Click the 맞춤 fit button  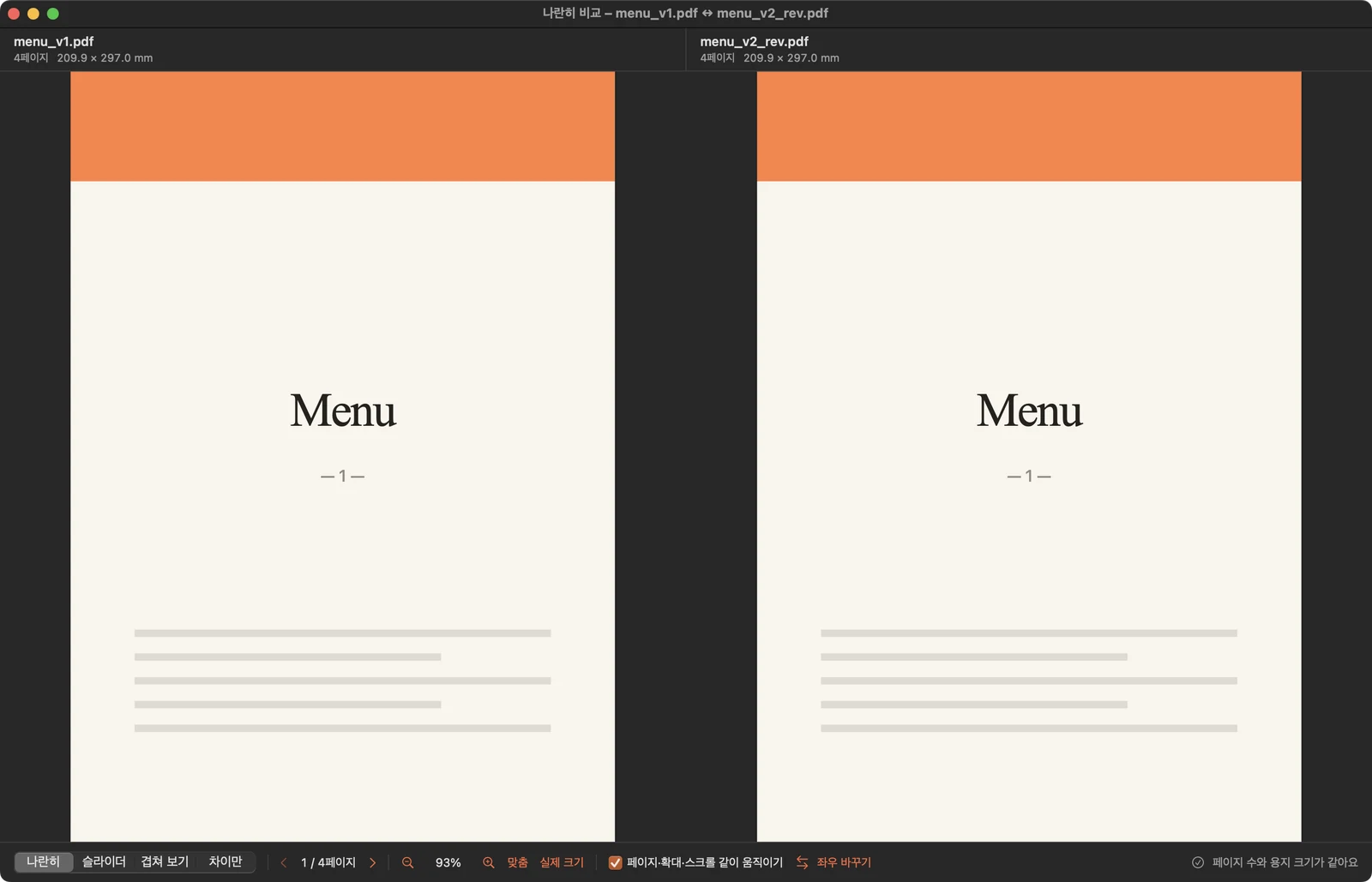pos(517,862)
